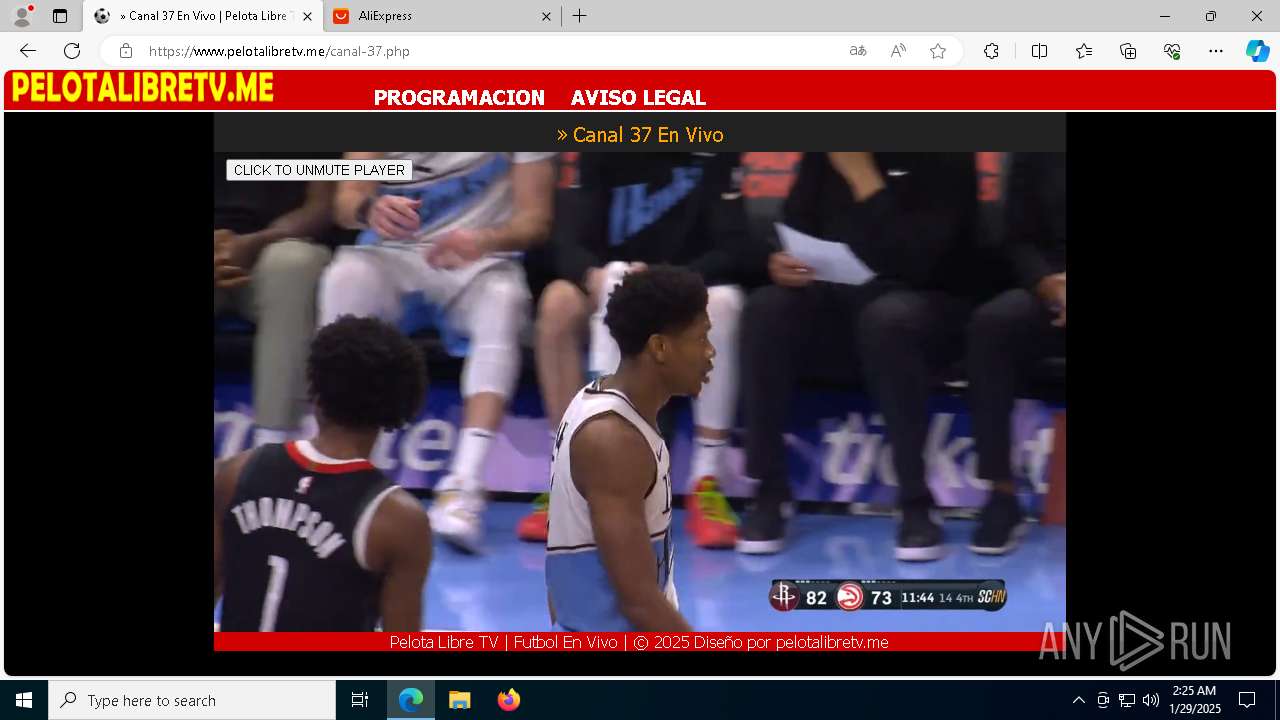
Task: Open the taskbar clock and date
Action: [x=1194, y=700]
